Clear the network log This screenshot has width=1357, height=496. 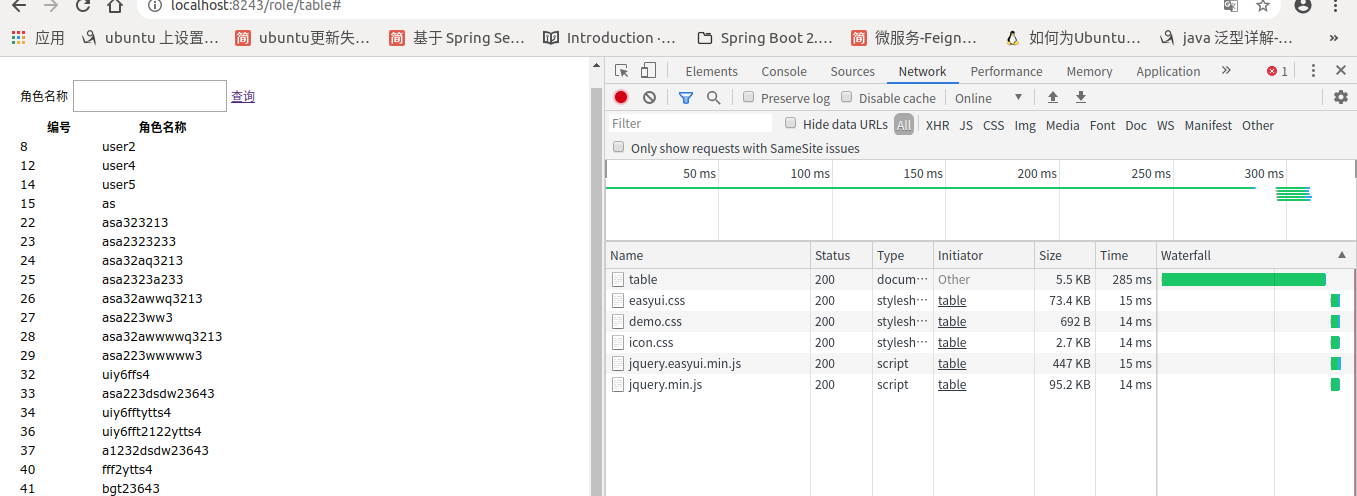tap(649, 97)
